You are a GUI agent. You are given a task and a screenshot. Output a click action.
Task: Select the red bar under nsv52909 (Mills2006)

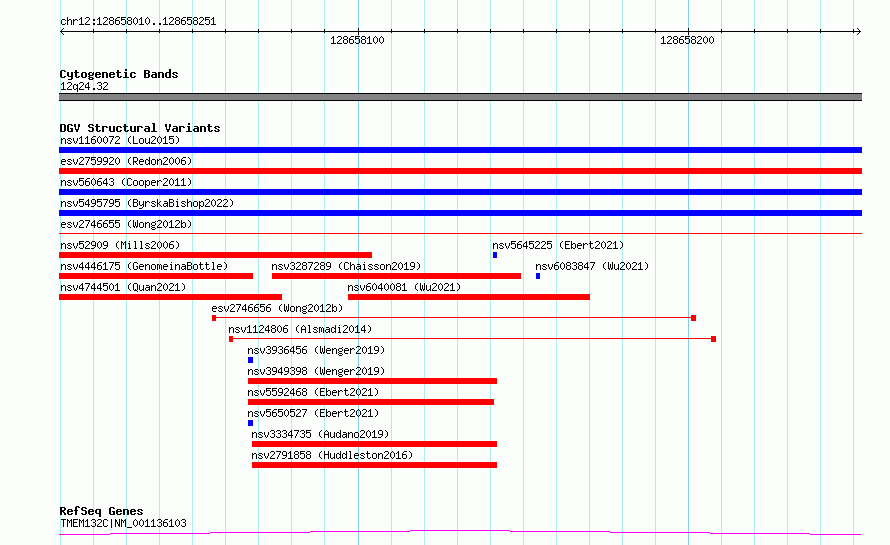[x=216, y=255]
